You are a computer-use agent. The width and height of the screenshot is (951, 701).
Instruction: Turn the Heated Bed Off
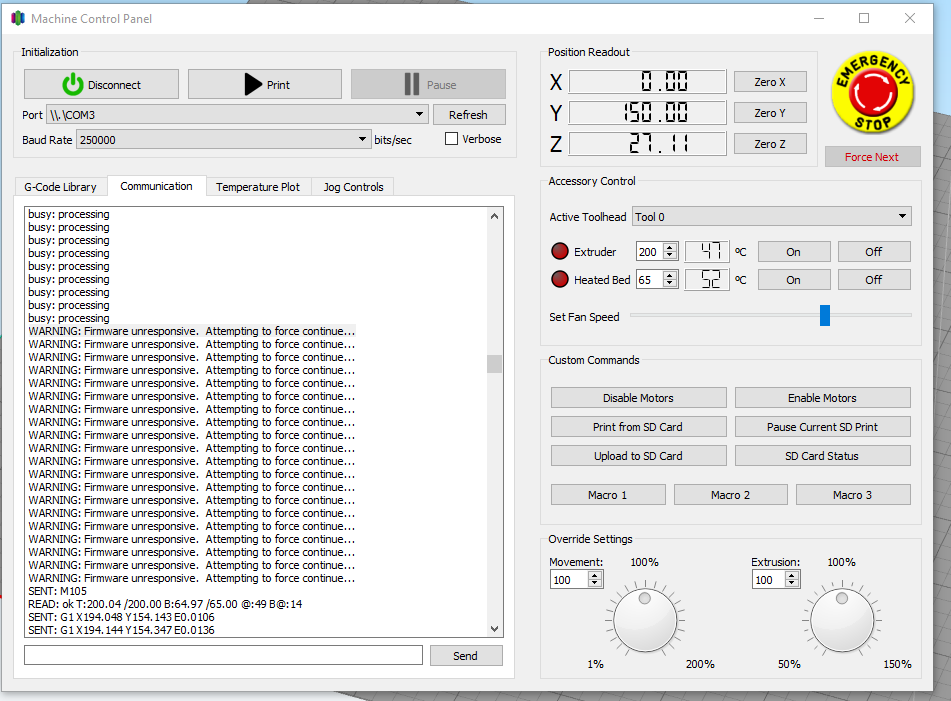pyautogui.click(x=873, y=280)
